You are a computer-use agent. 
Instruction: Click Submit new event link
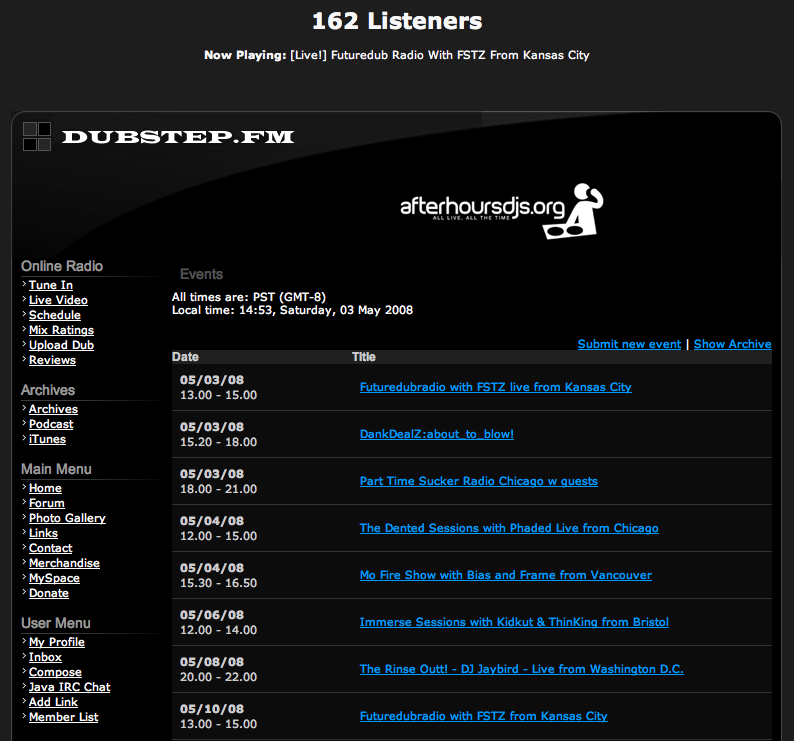(629, 344)
